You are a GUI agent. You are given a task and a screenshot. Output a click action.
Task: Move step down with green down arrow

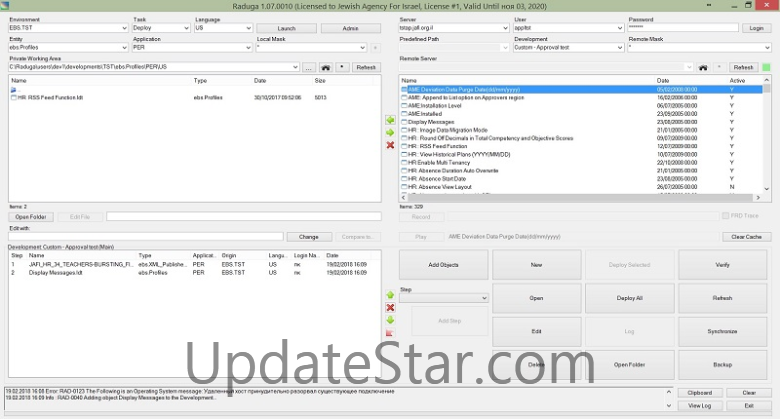coord(390,320)
